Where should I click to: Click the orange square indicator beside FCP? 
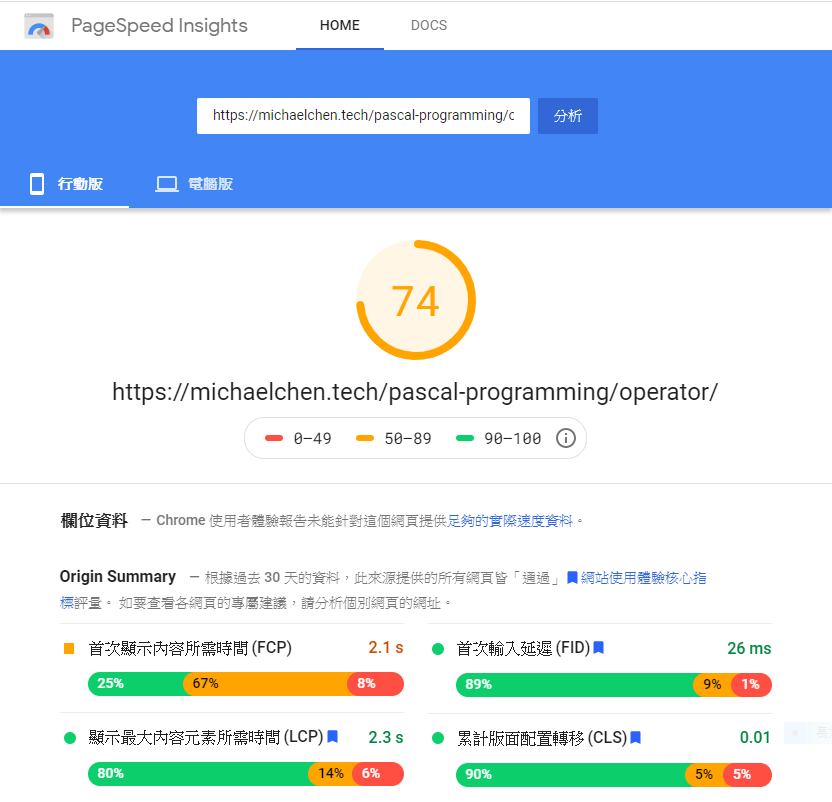click(69, 649)
